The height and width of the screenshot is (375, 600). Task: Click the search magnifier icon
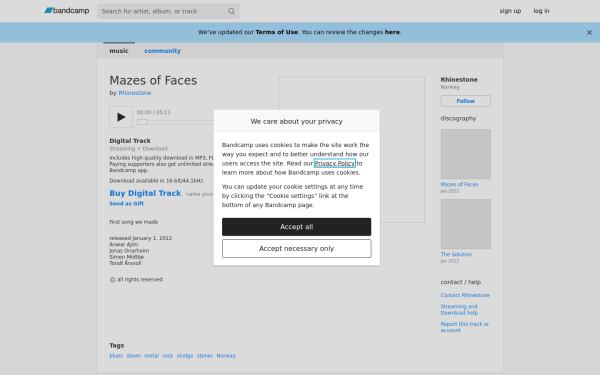231,11
